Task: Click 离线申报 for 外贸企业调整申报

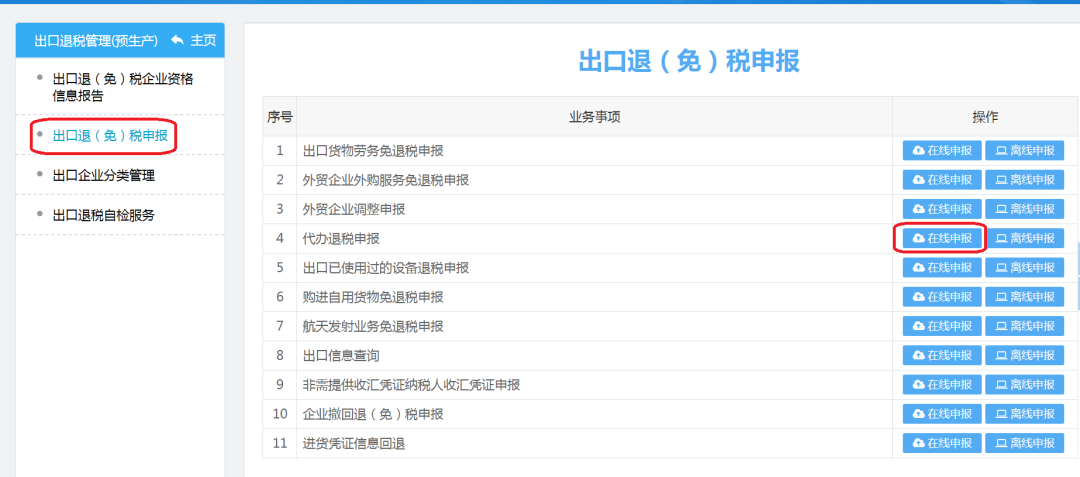Action: [1024, 209]
